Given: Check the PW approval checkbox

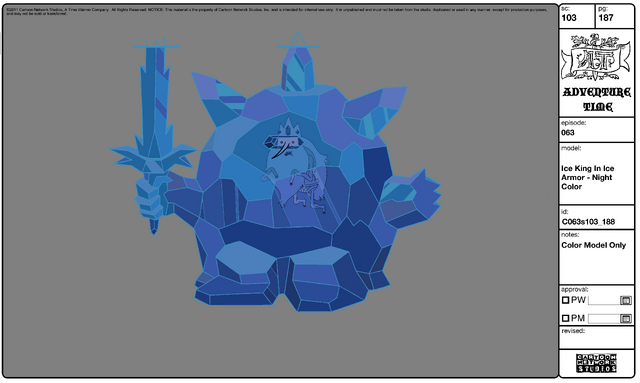Looking at the screenshot, I should [565, 300].
